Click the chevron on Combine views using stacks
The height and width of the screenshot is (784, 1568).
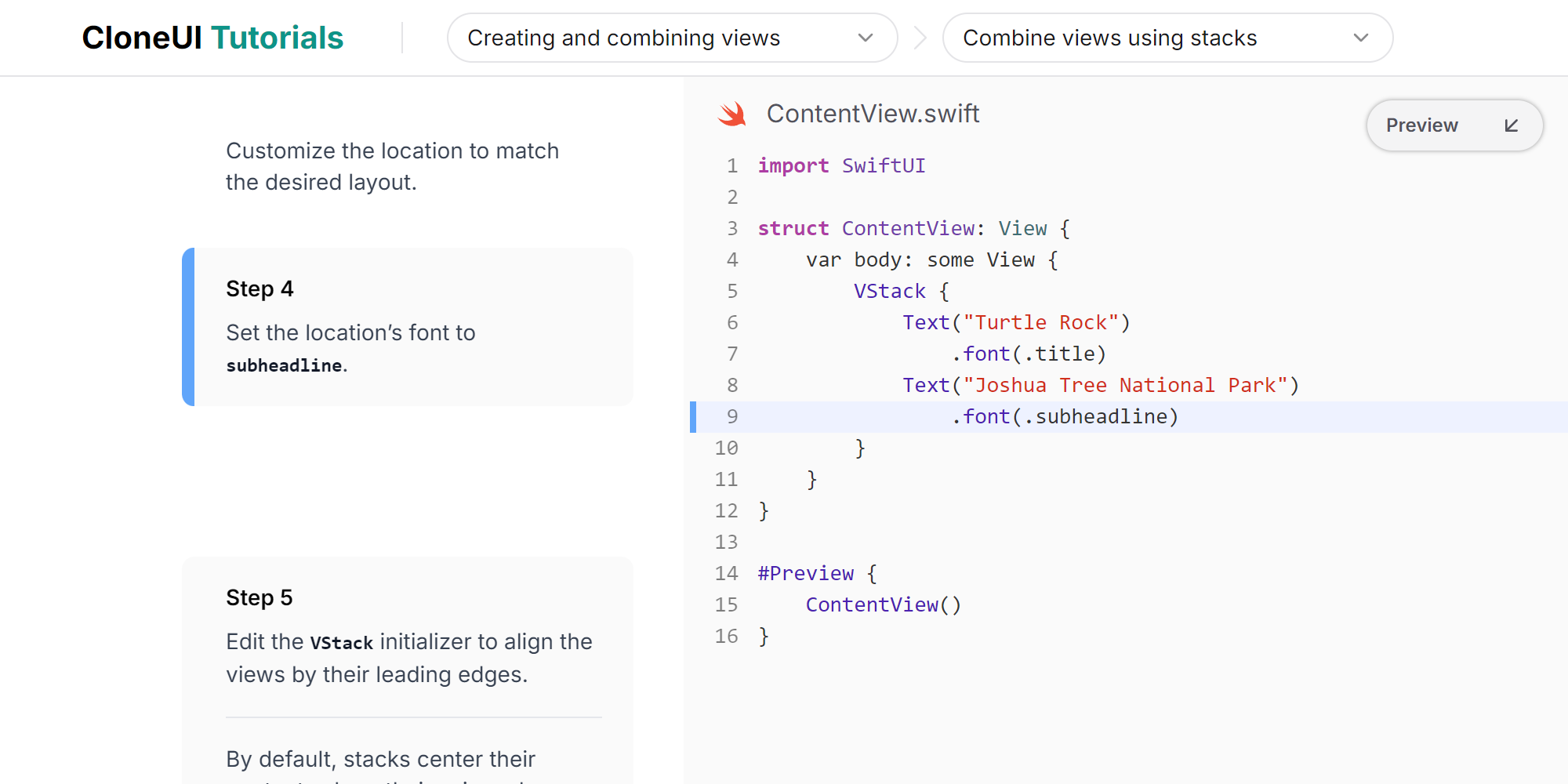(1361, 38)
